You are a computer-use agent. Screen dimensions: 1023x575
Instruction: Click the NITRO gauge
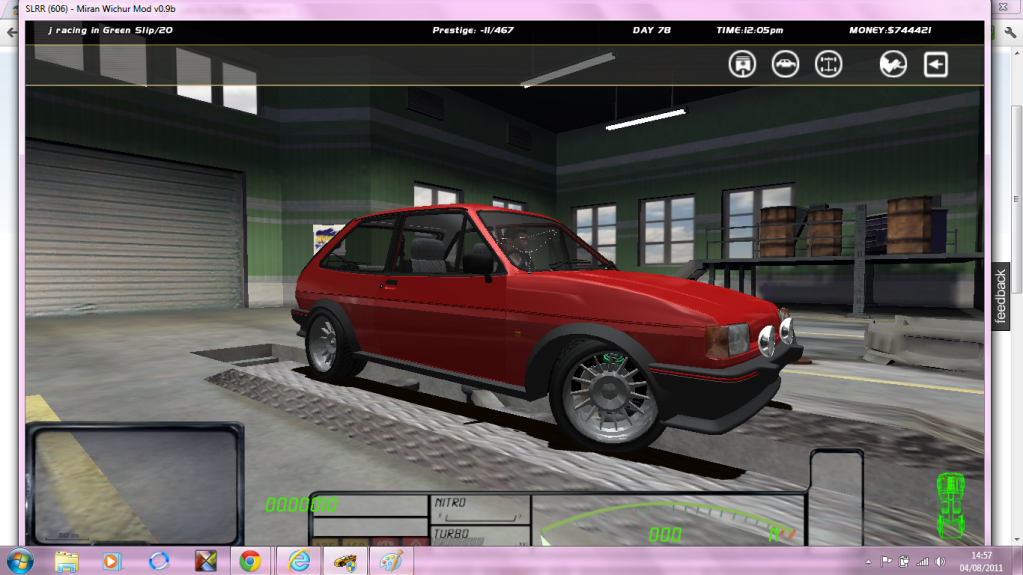(480, 509)
